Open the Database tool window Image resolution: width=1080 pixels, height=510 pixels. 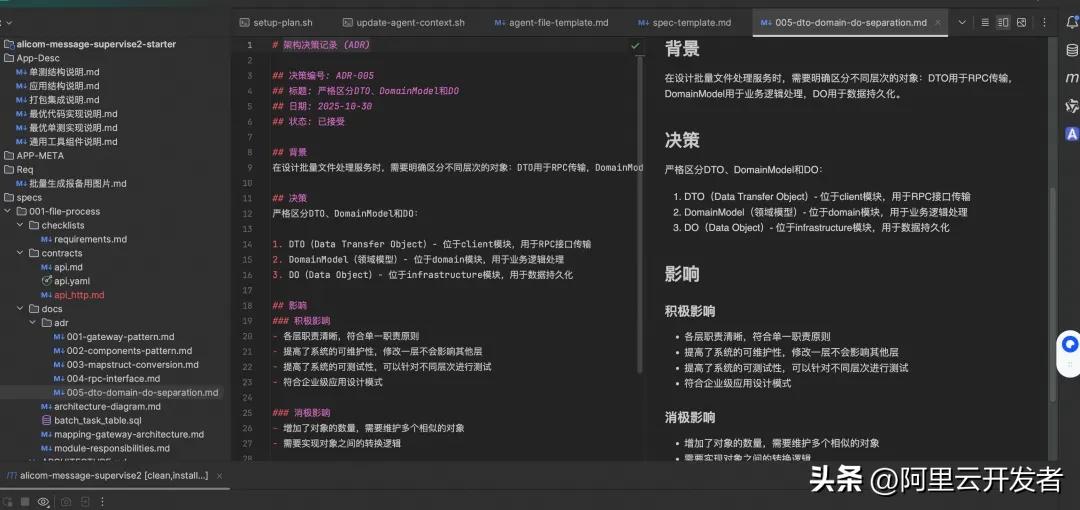tap(1072, 50)
